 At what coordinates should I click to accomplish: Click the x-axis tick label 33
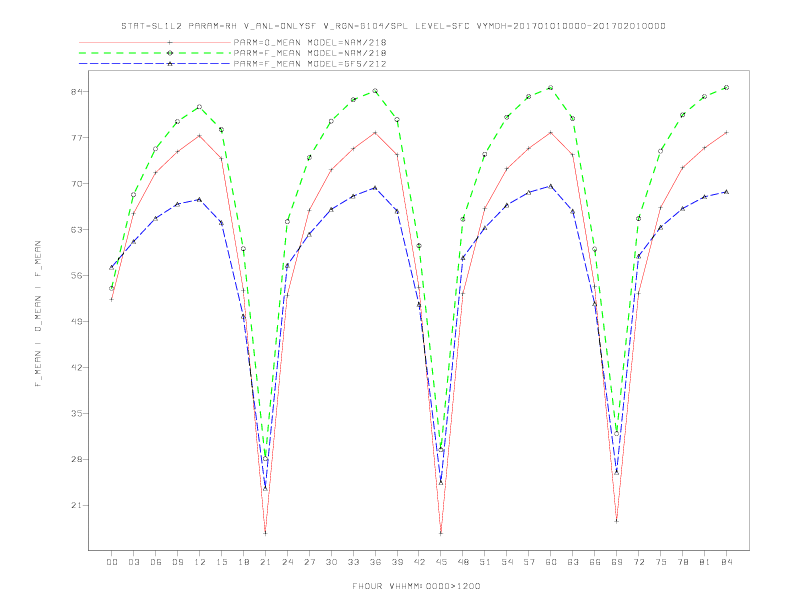(354, 562)
